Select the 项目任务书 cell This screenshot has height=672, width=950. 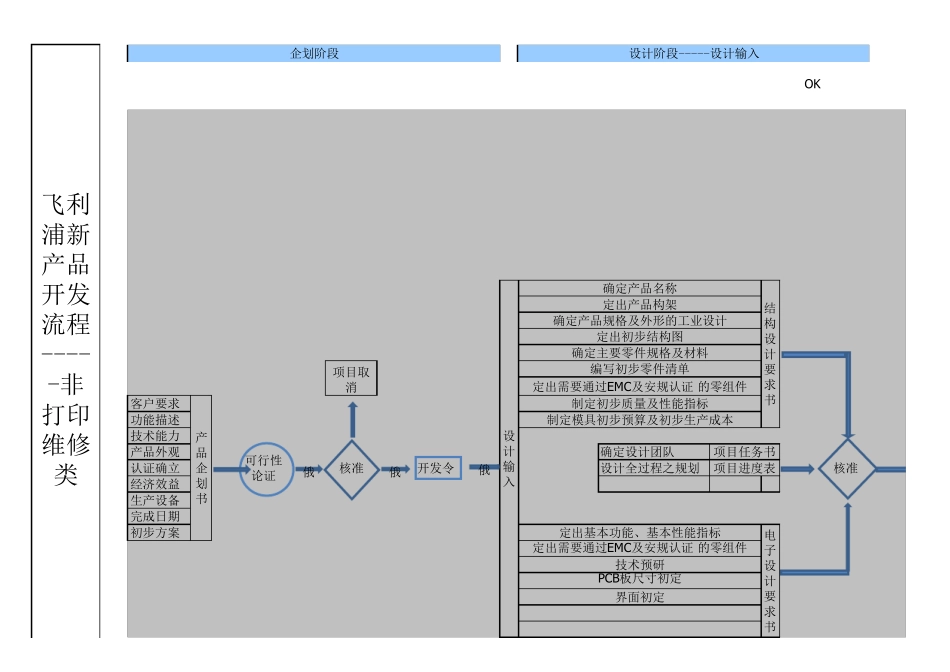[x=744, y=452]
